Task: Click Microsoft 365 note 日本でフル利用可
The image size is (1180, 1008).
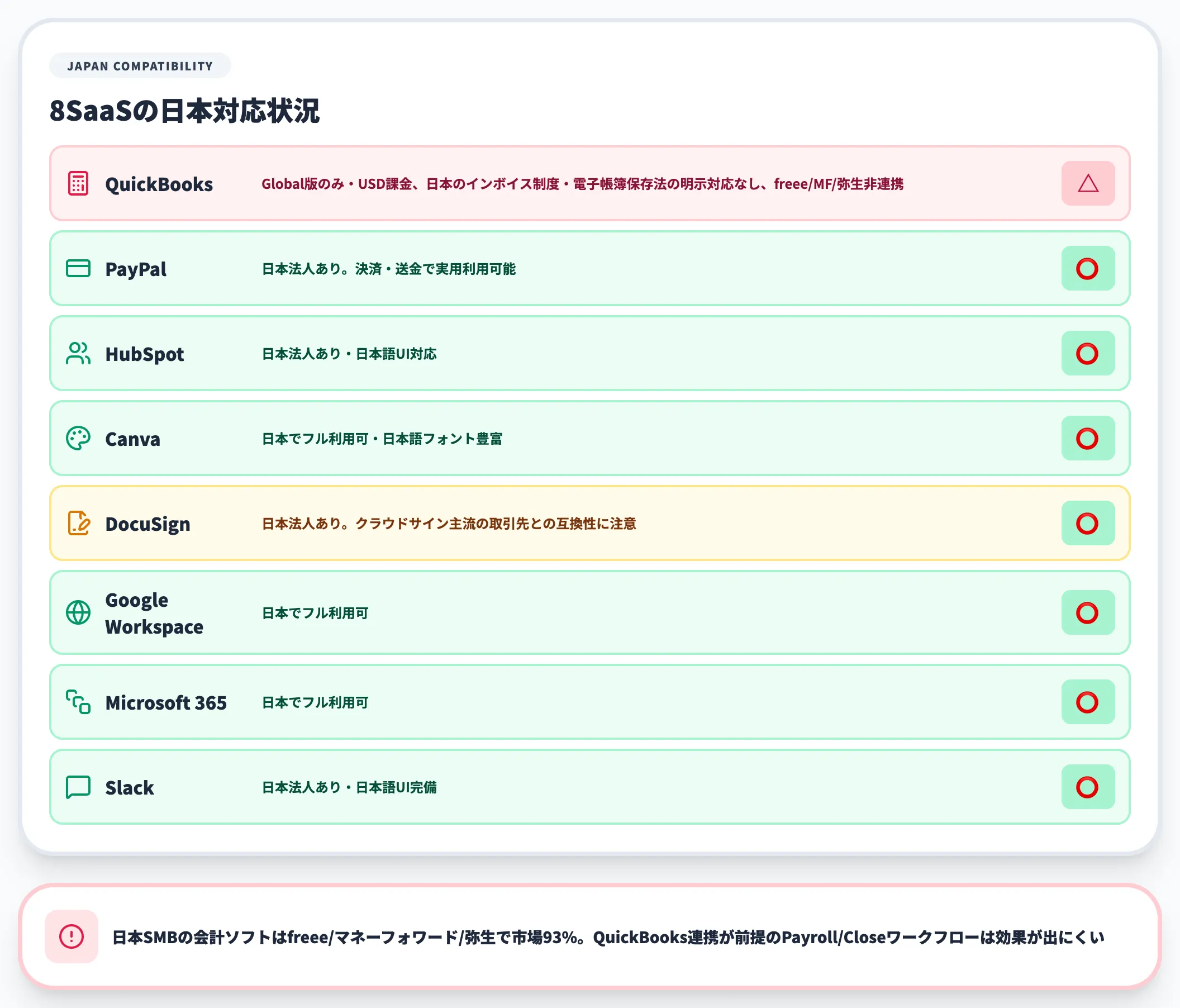Action: click(315, 702)
